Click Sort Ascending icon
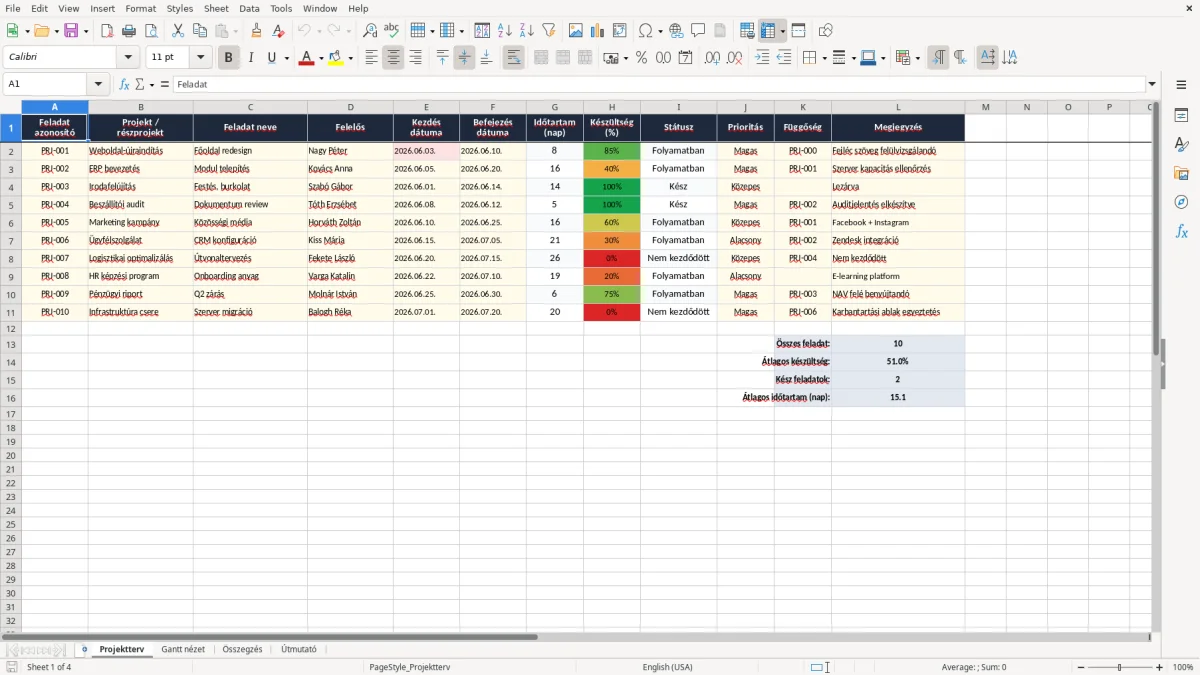 coord(505,31)
